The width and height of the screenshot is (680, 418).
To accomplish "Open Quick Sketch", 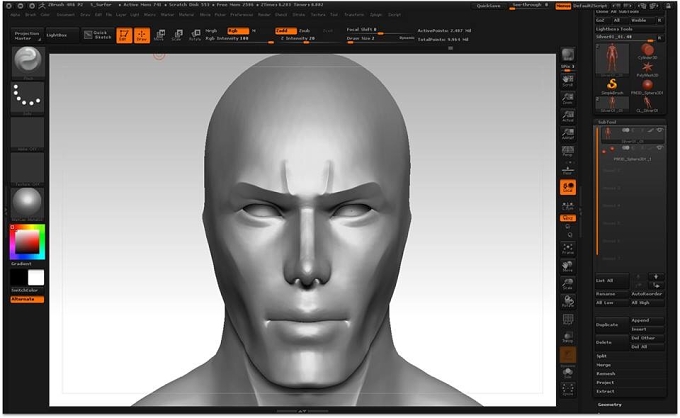I will pos(98,35).
